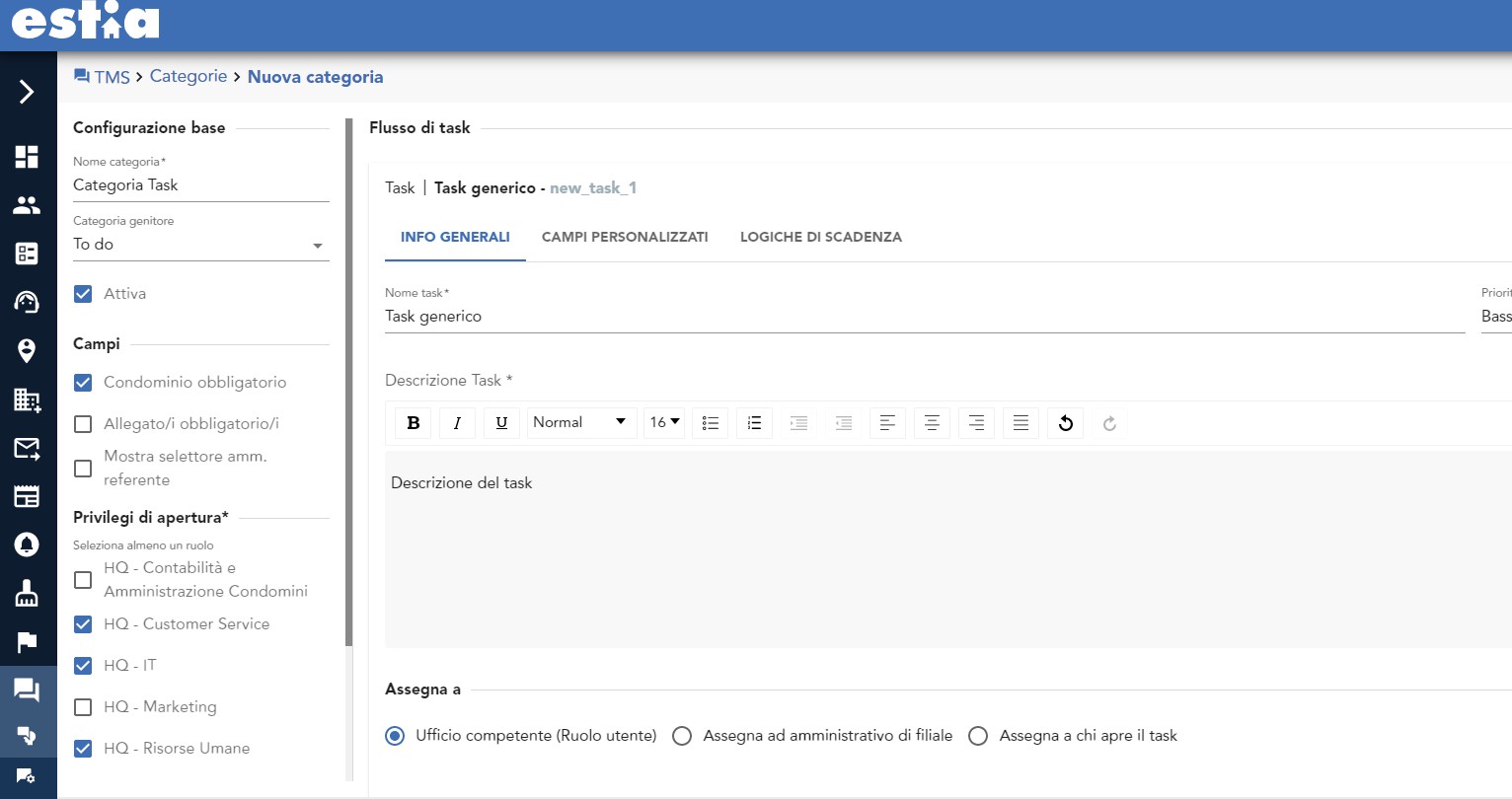Center align the description text
The image size is (1512, 799).
click(x=932, y=423)
